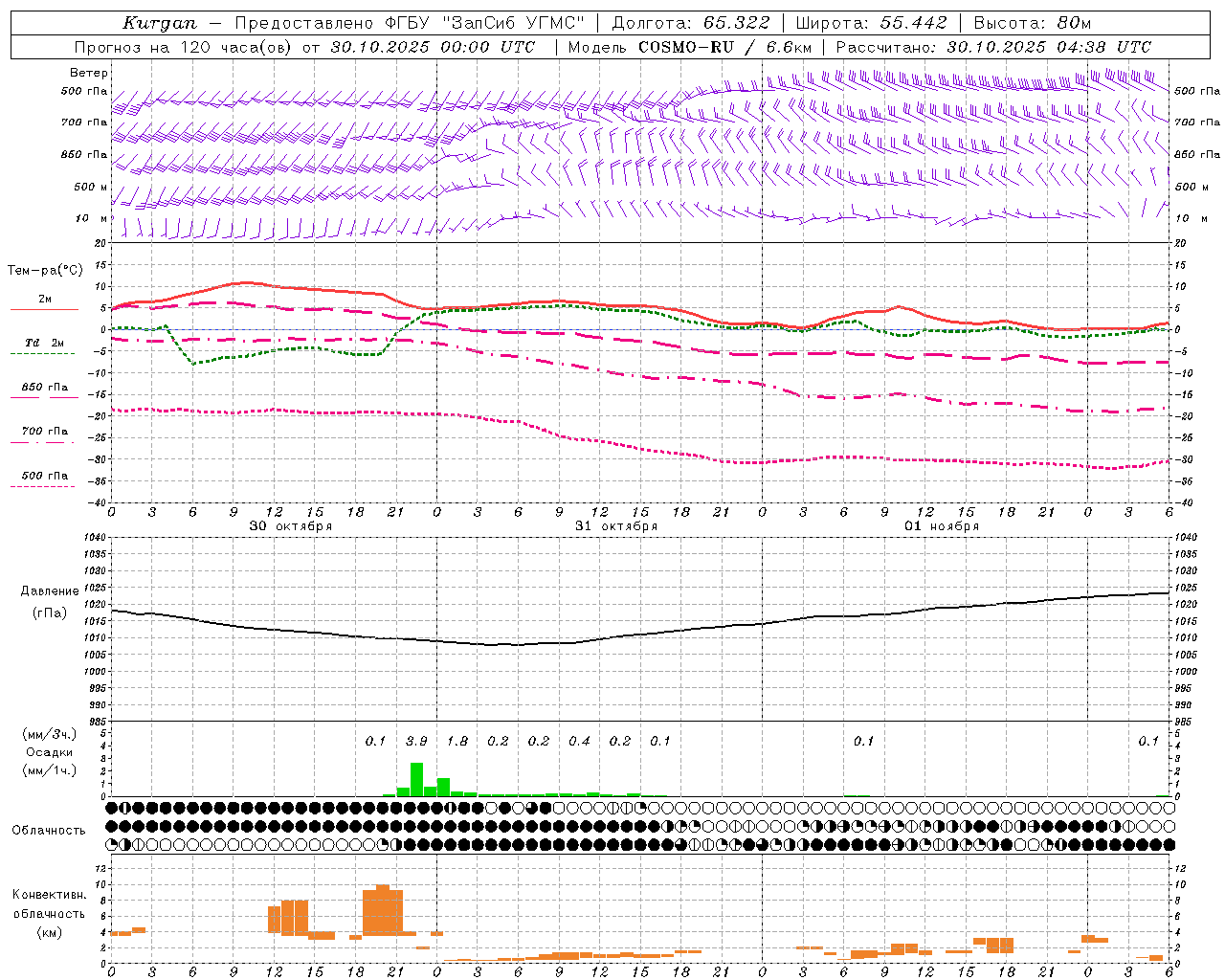Click the '30 октября' date label
Image resolution: width=1225 pixels, height=980 pixels.
(291, 526)
